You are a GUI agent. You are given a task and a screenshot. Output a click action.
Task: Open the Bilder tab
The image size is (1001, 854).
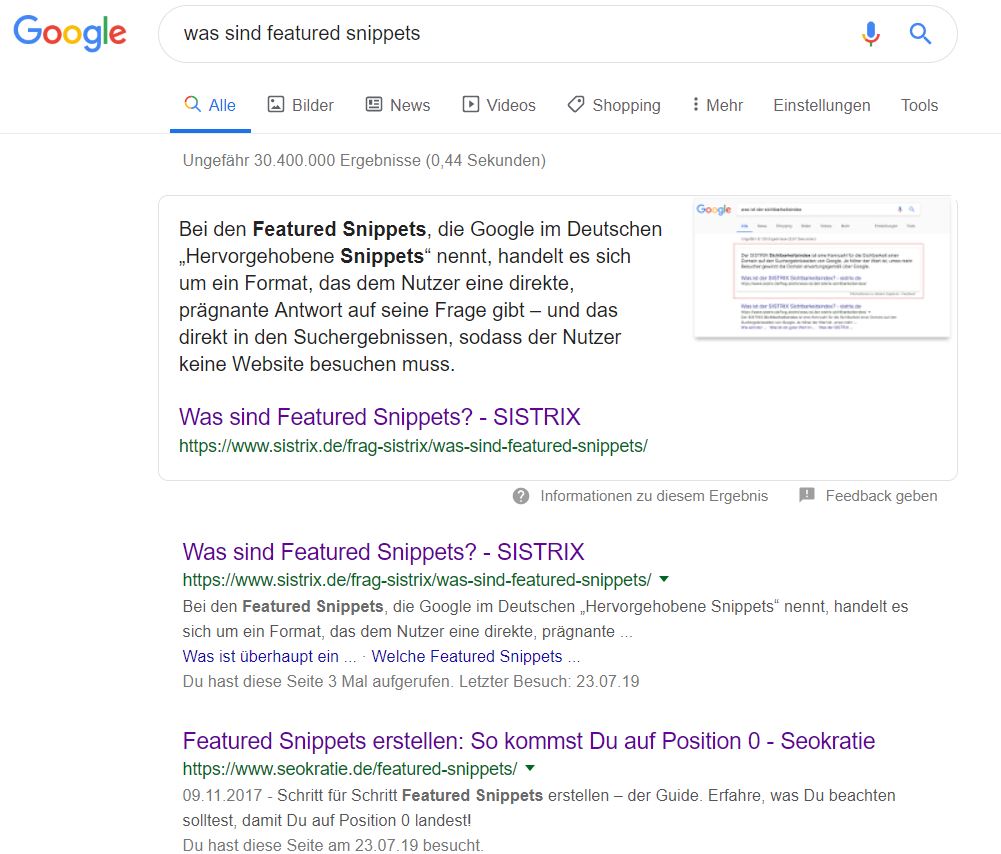[x=300, y=105]
